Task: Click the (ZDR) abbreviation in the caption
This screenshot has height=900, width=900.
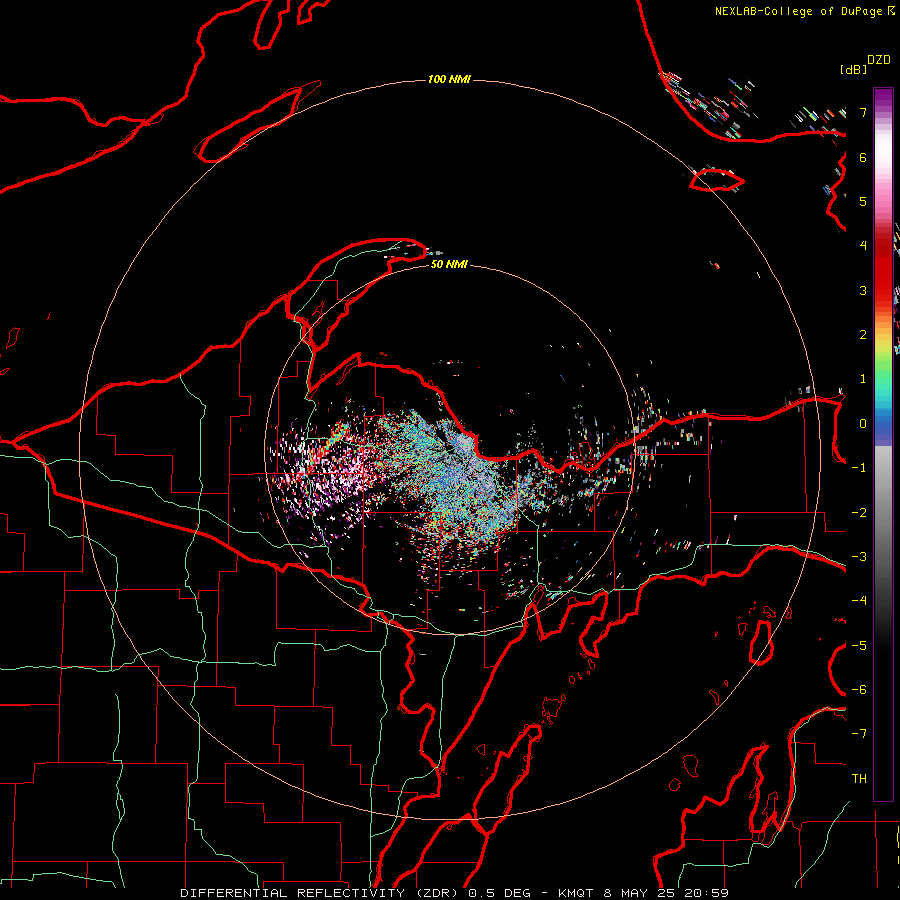Action: [x=436, y=893]
